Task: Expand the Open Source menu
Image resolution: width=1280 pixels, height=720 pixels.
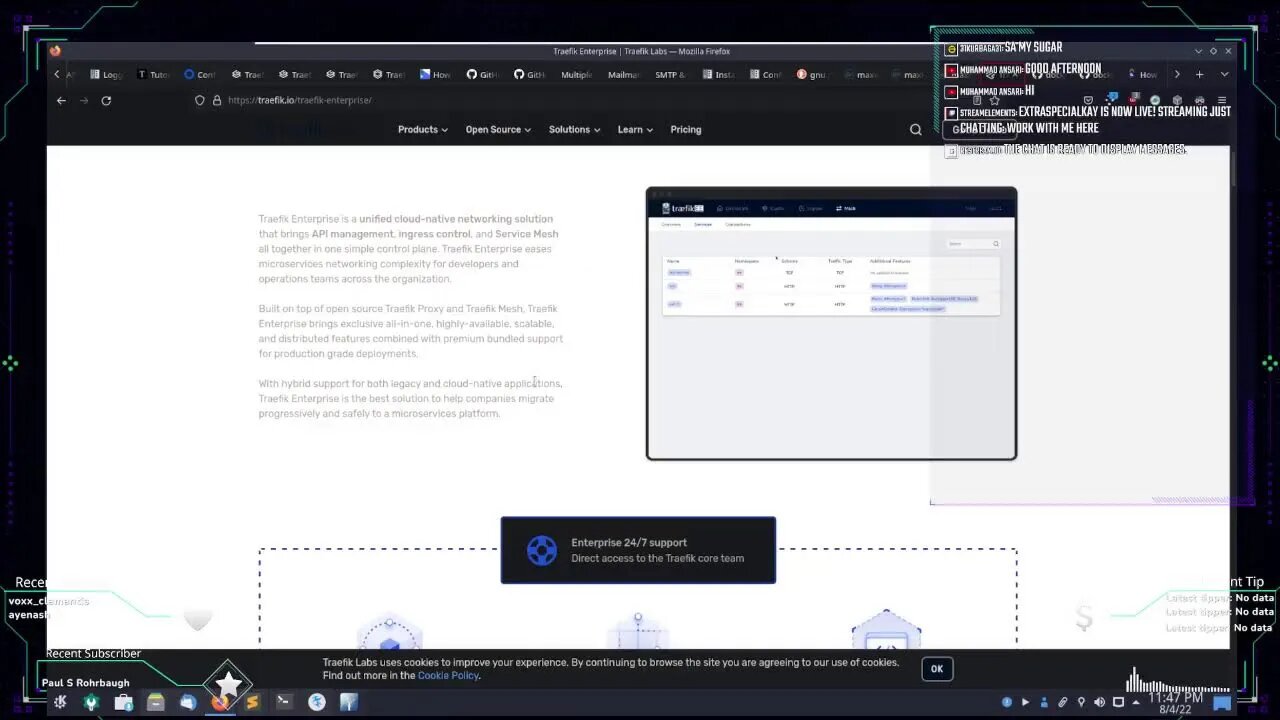Action: tap(498, 129)
